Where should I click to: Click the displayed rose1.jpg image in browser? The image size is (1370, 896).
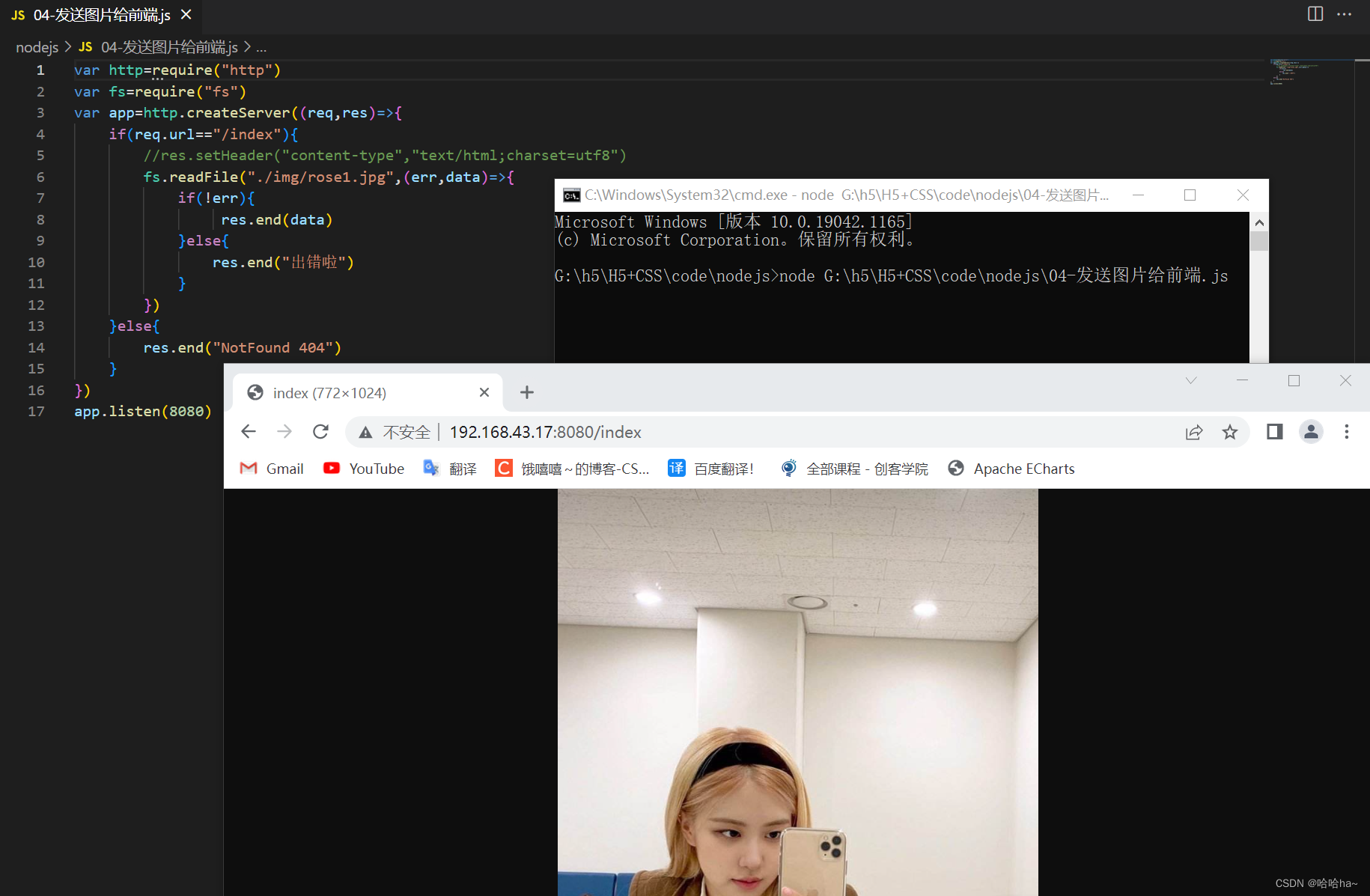[797, 692]
